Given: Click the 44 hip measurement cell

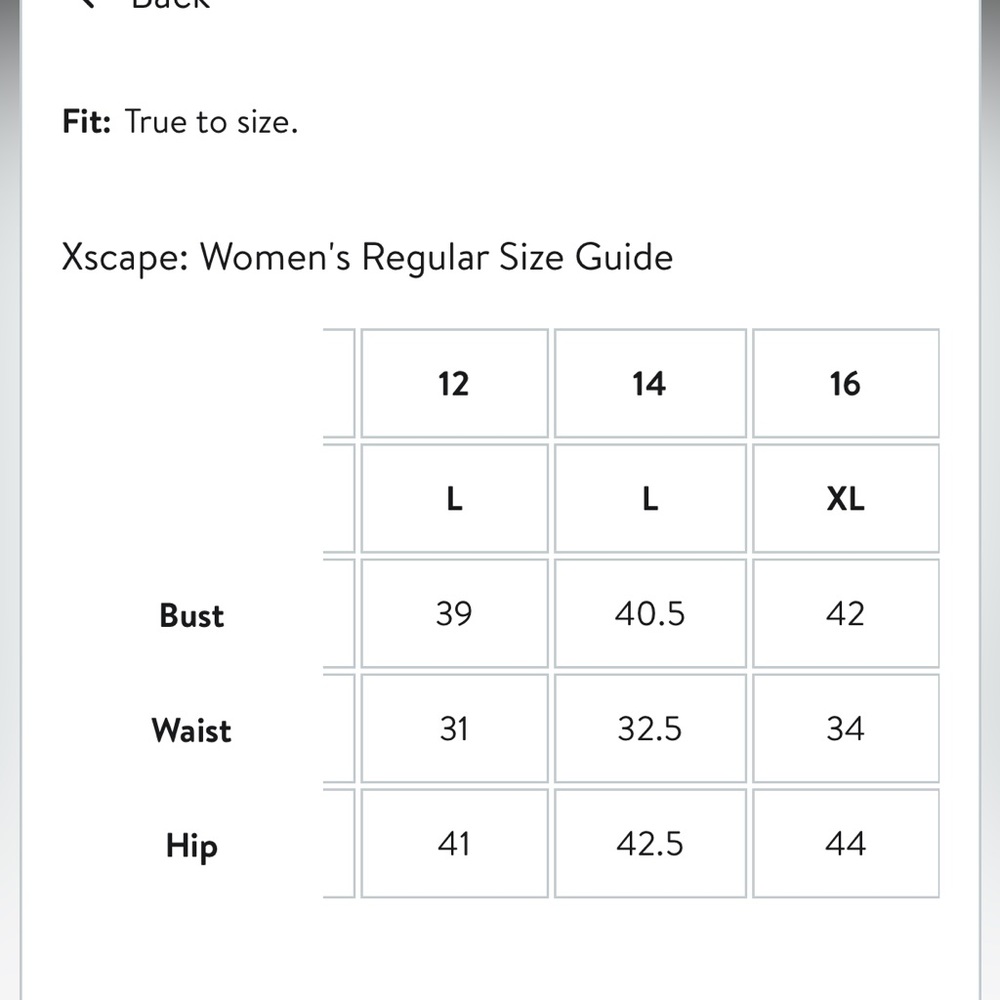Looking at the screenshot, I should (x=846, y=843).
